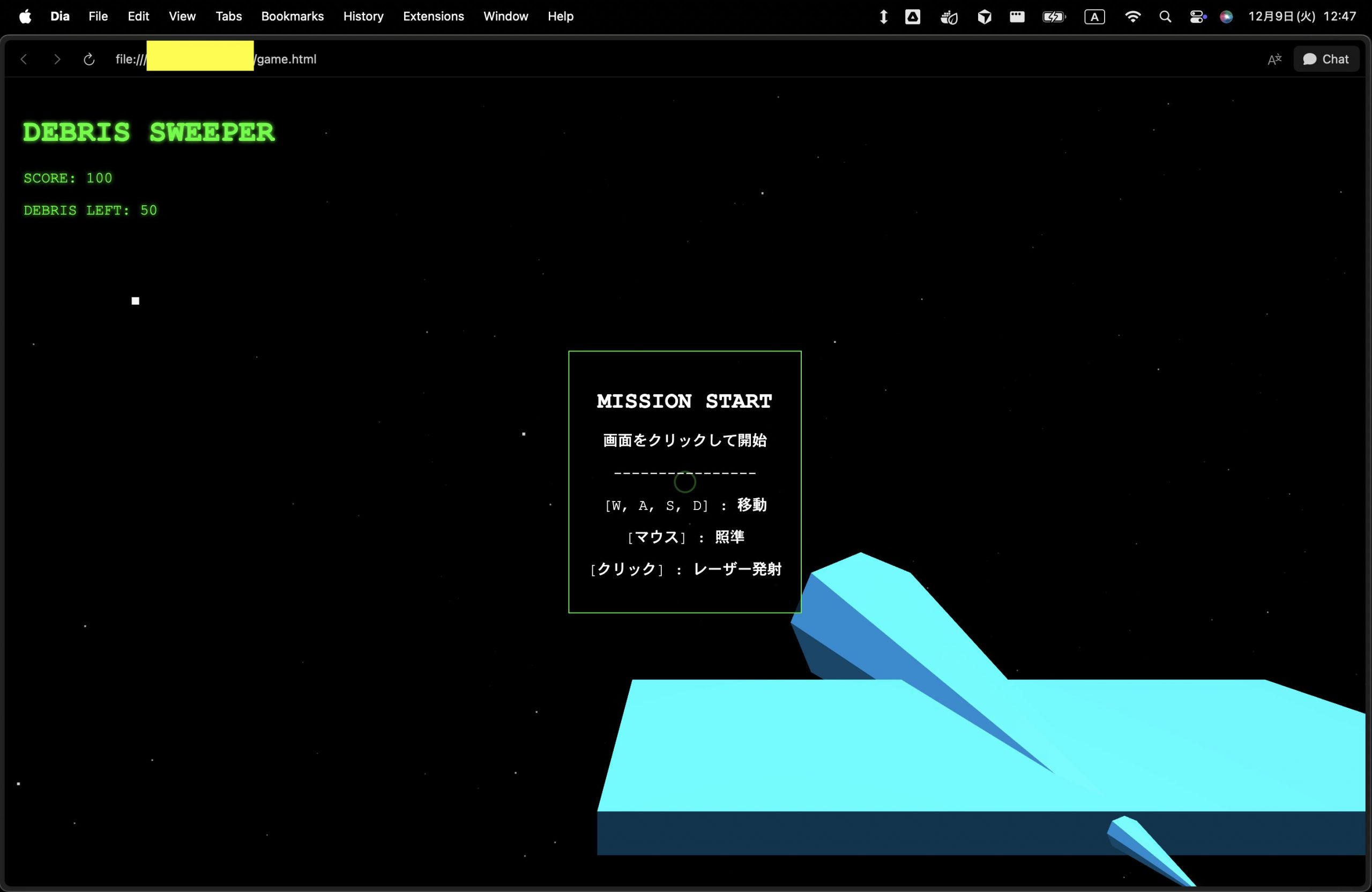Open the Chat panel button
Image resolution: width=1372 pixels, height=892 pixels.
(x=1326, y=59)
